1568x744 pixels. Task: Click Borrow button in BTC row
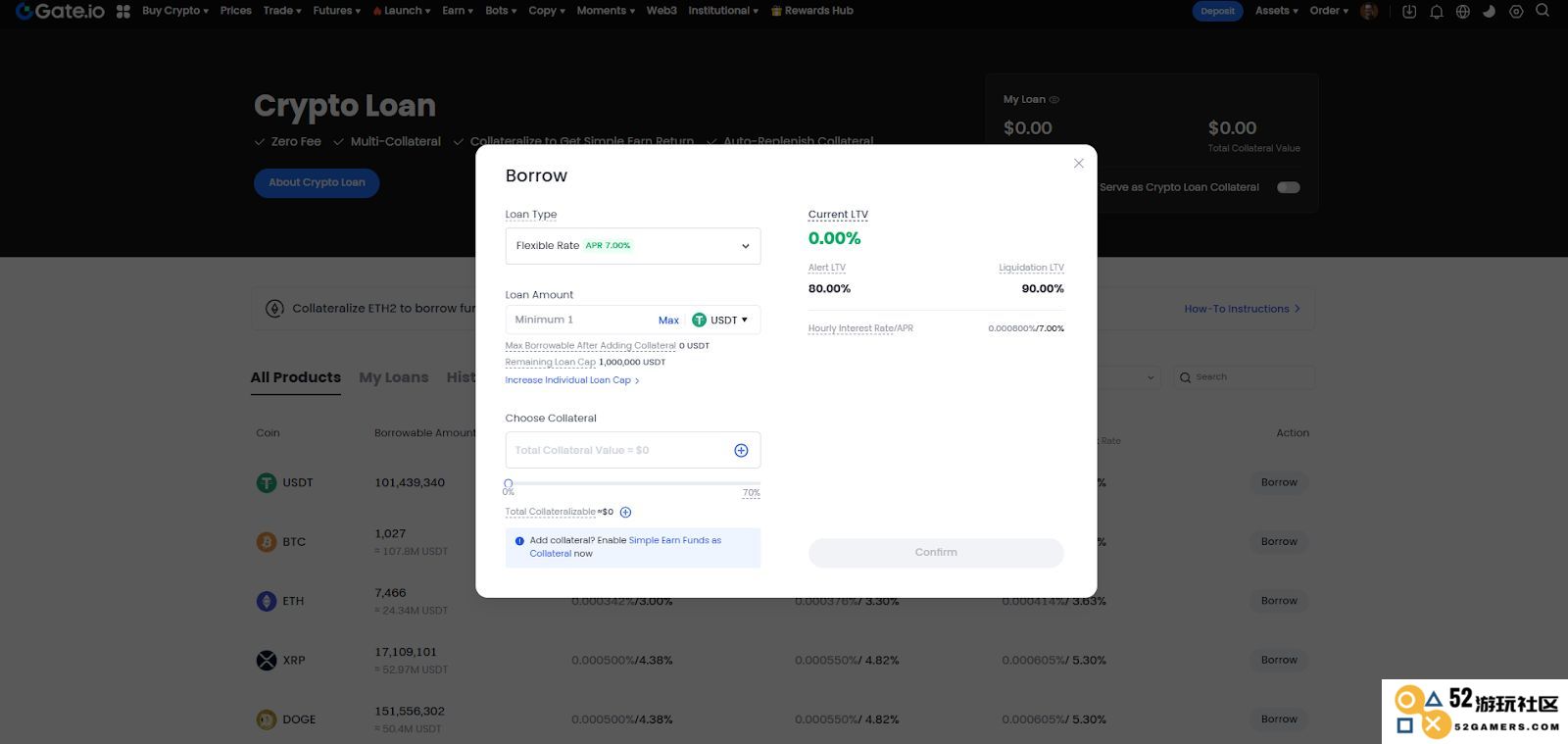[1279, 542]
